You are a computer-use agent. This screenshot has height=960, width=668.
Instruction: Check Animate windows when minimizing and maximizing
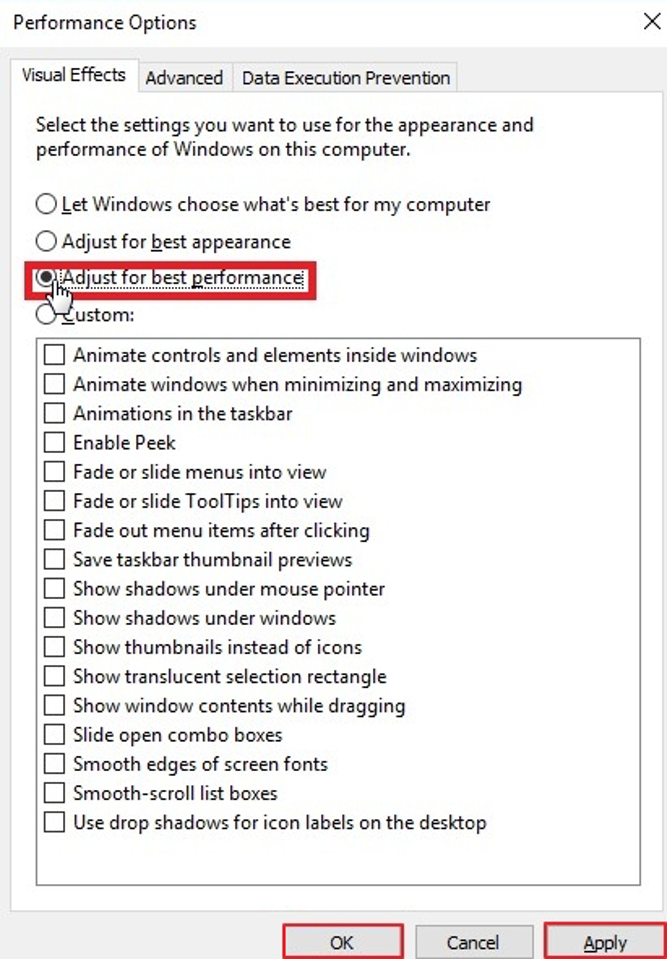(x=55, y=384)
